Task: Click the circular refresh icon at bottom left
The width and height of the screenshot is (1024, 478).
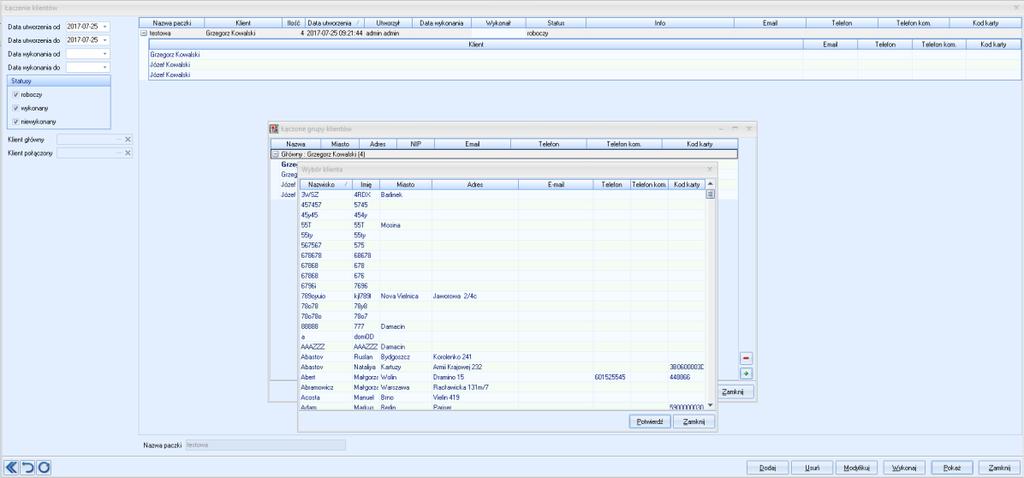Action: (x=44, y=468)
